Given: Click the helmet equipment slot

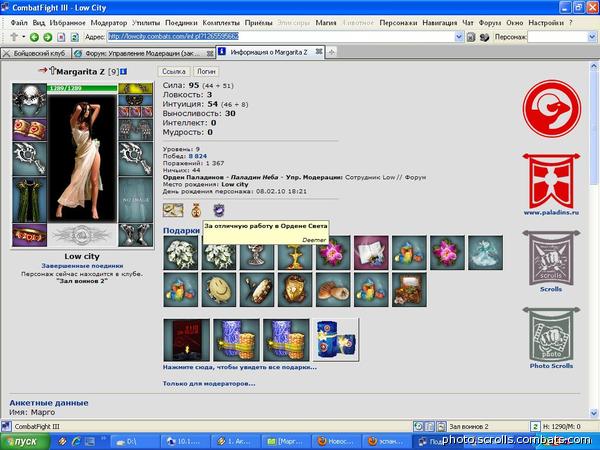Looking at the screenshot, I should click(29, 100).
